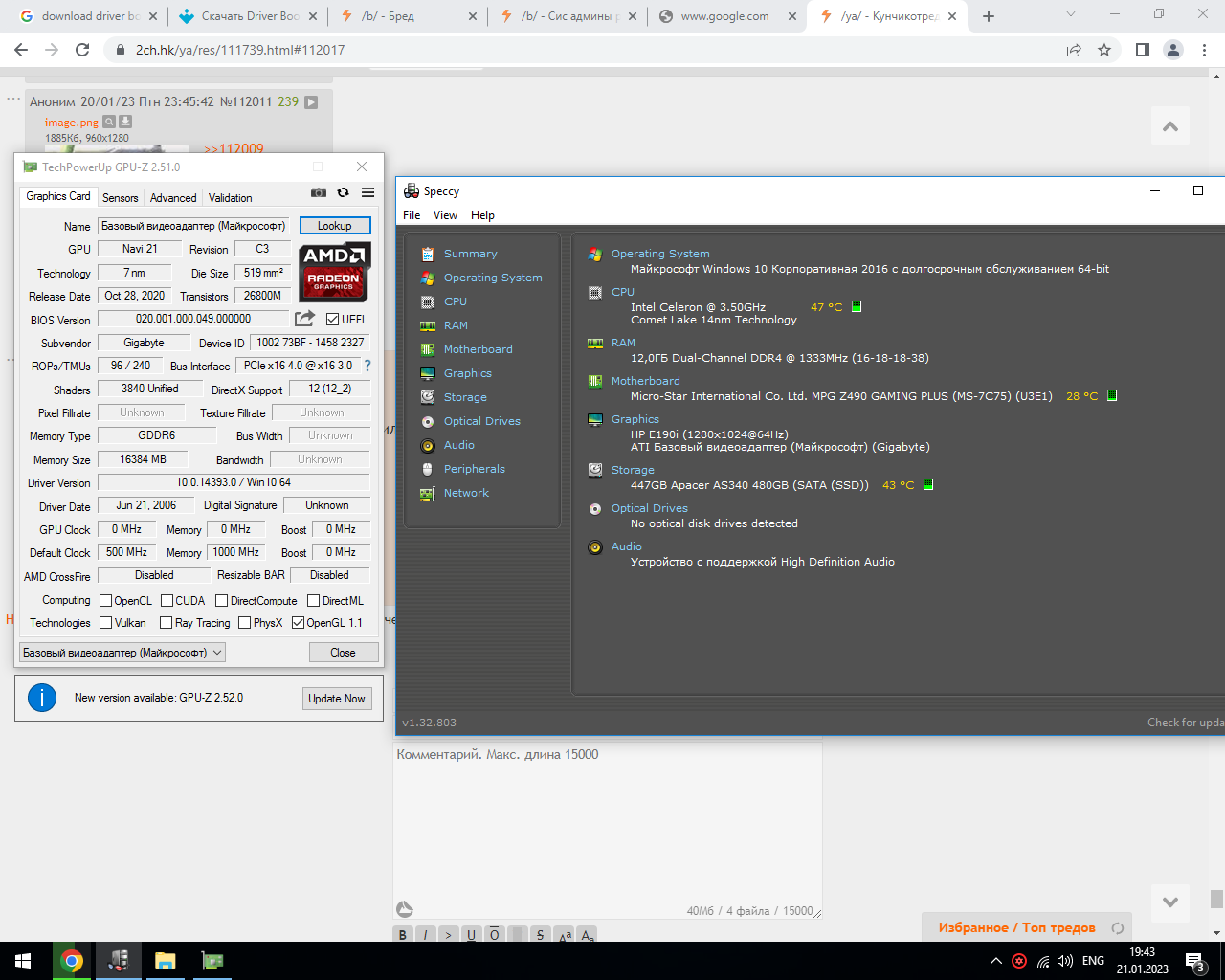Open the notification center in taskbar
Screen dimensions: 1225x980
click(x=1194, y=961)
